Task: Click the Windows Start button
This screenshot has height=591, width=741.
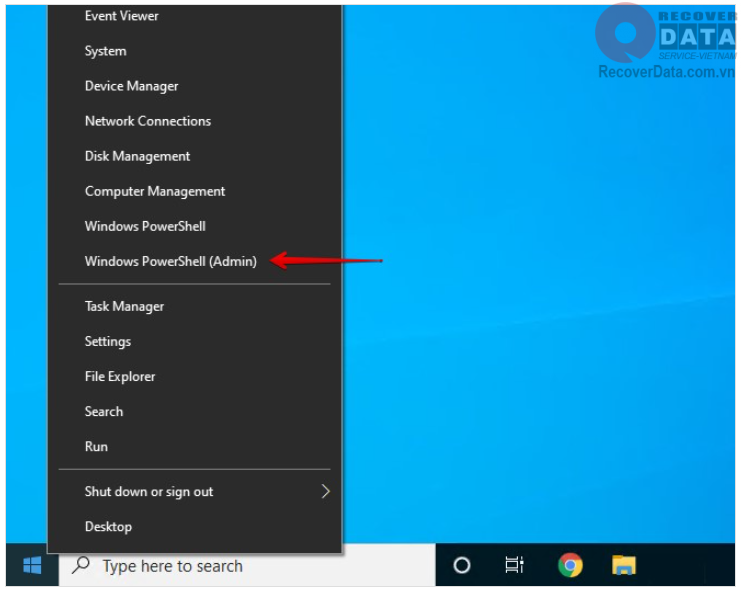Action: point(32,565)
